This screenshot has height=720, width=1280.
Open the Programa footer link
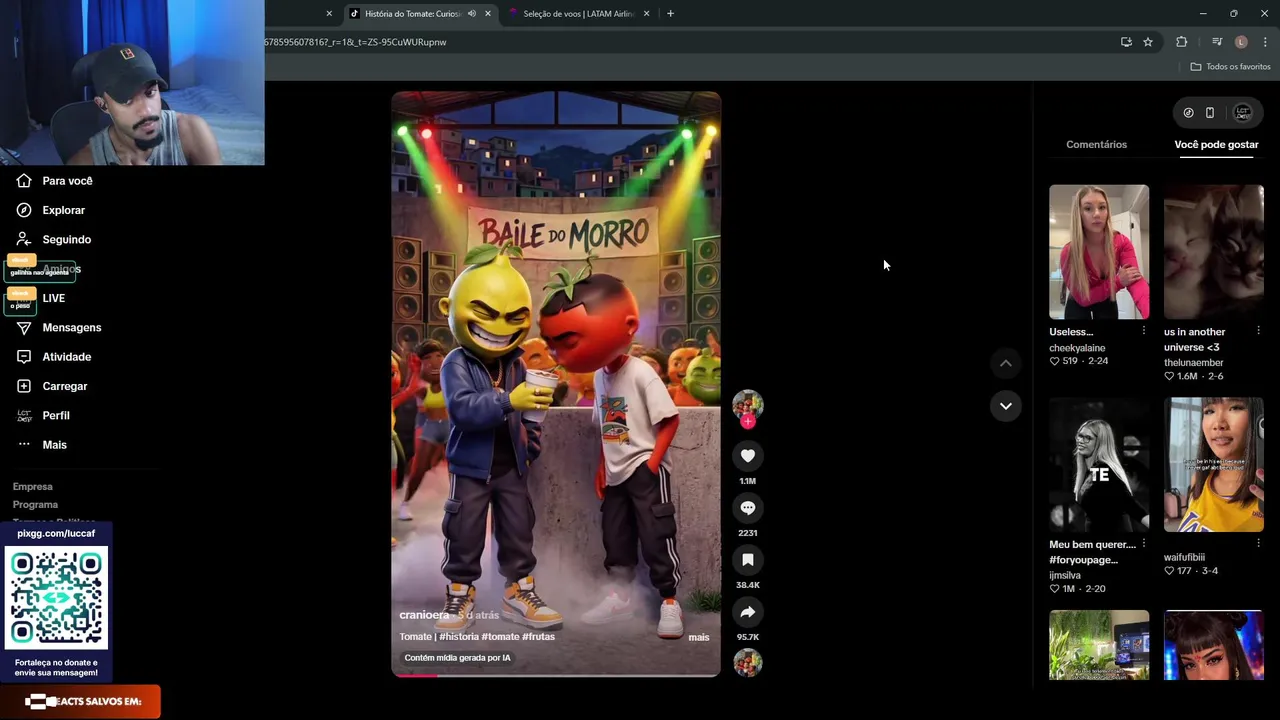coord(35,504)
